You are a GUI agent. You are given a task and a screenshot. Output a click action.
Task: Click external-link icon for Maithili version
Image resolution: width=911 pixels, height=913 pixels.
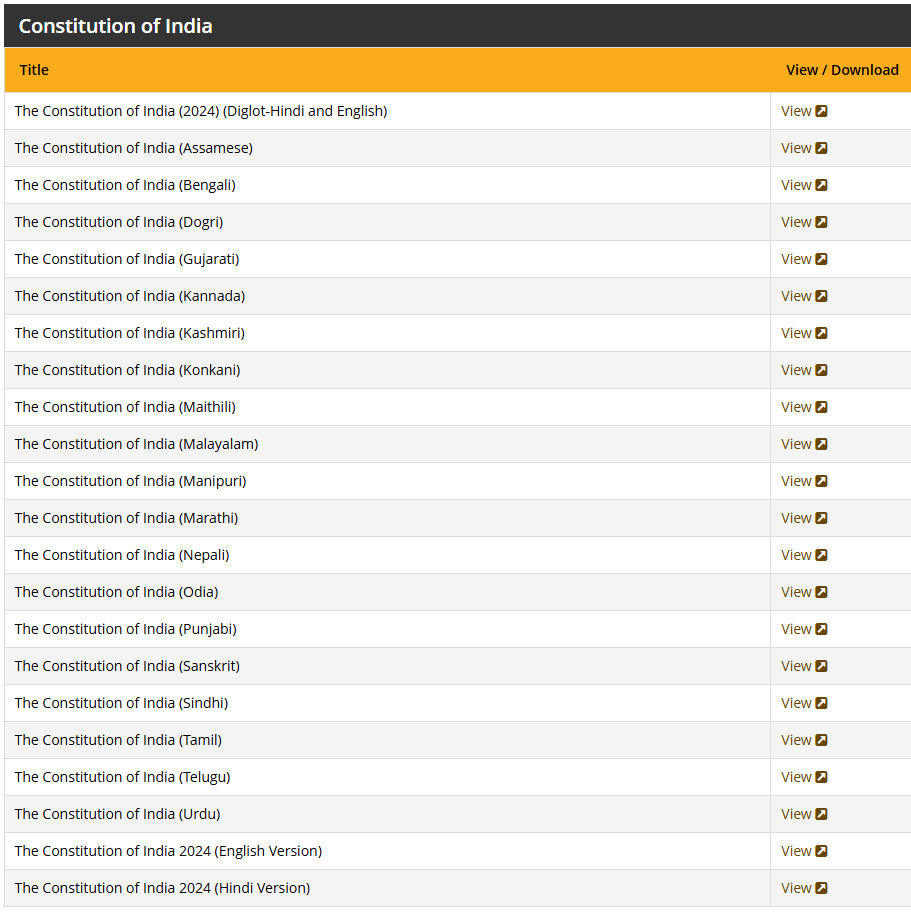tap(821, 407)
